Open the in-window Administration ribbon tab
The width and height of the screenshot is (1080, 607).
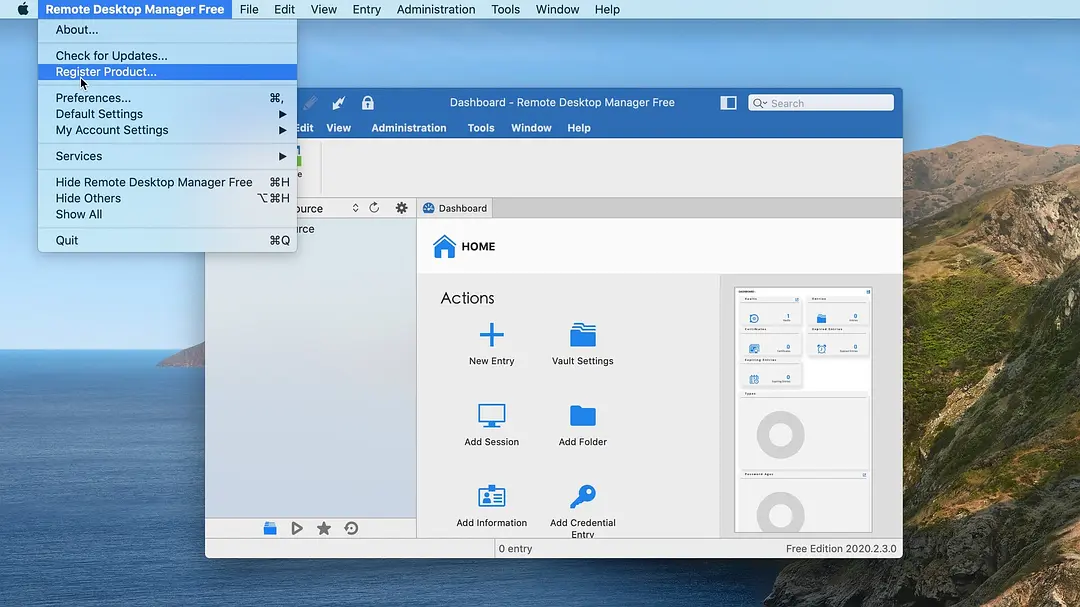[408, 128]
